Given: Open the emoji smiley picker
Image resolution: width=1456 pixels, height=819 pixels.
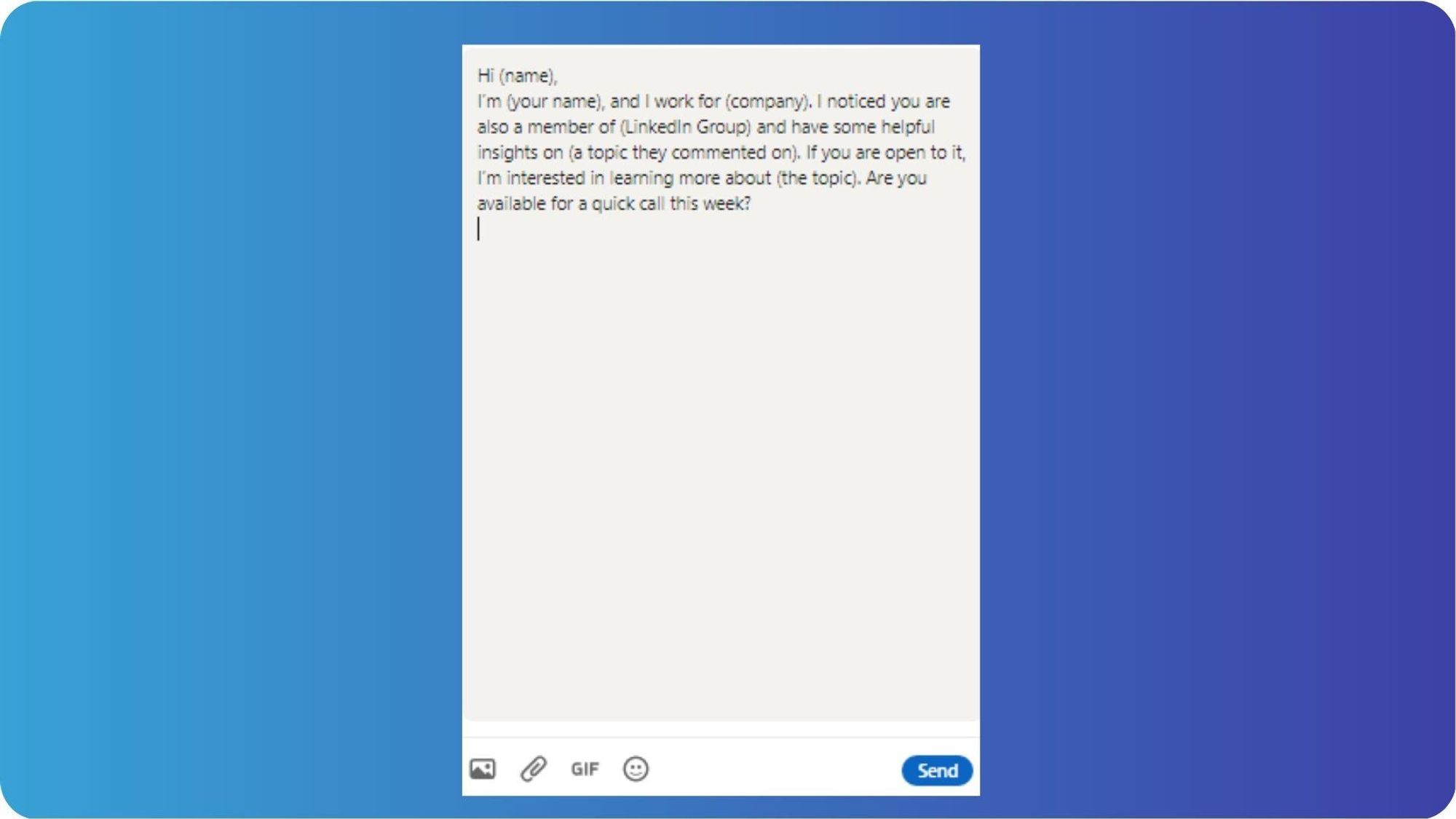Looking at the screenshot, I should tap(636, 769).
